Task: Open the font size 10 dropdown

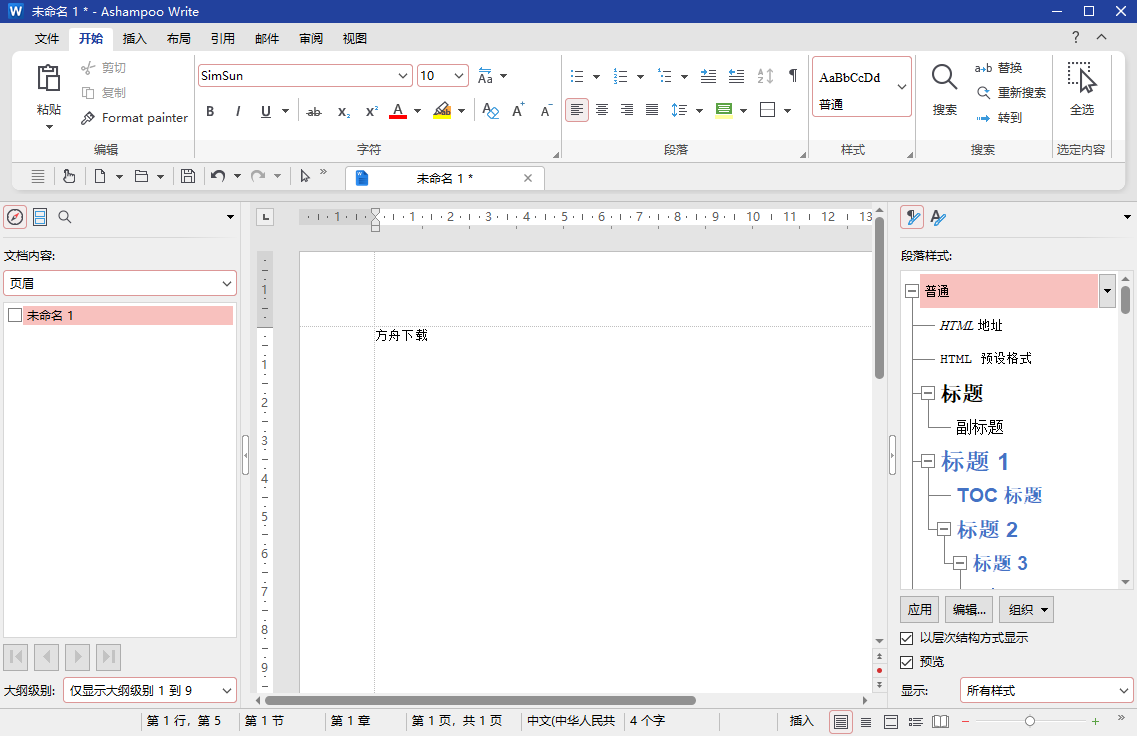Action: point(459,75)
